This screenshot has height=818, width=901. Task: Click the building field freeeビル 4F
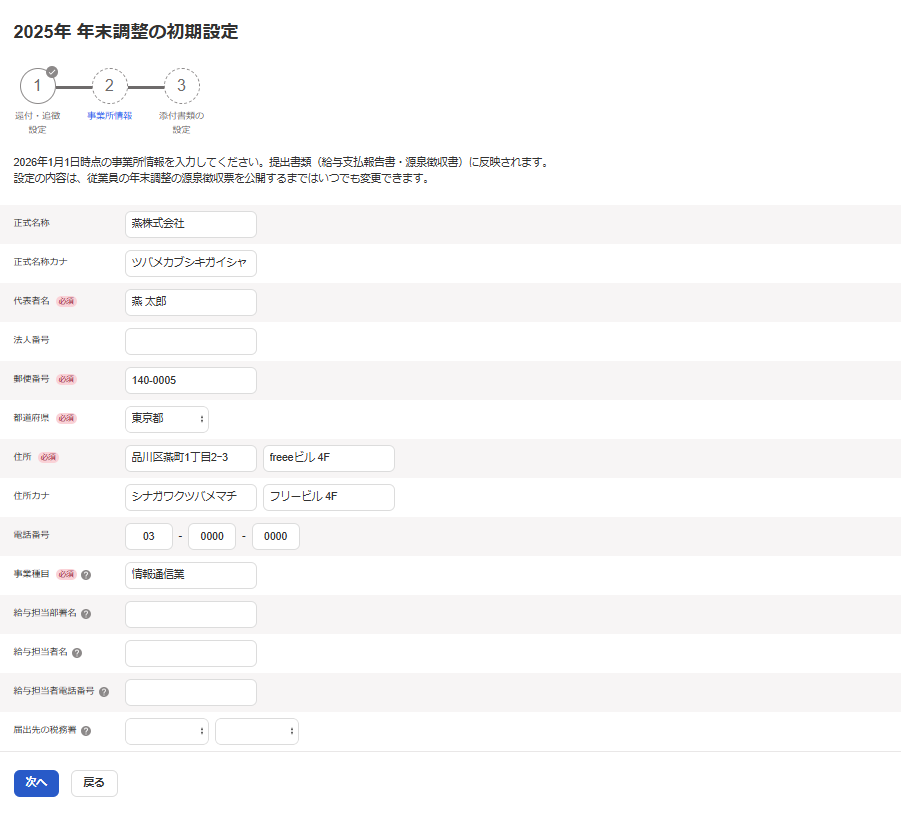(x=329, y=458)
